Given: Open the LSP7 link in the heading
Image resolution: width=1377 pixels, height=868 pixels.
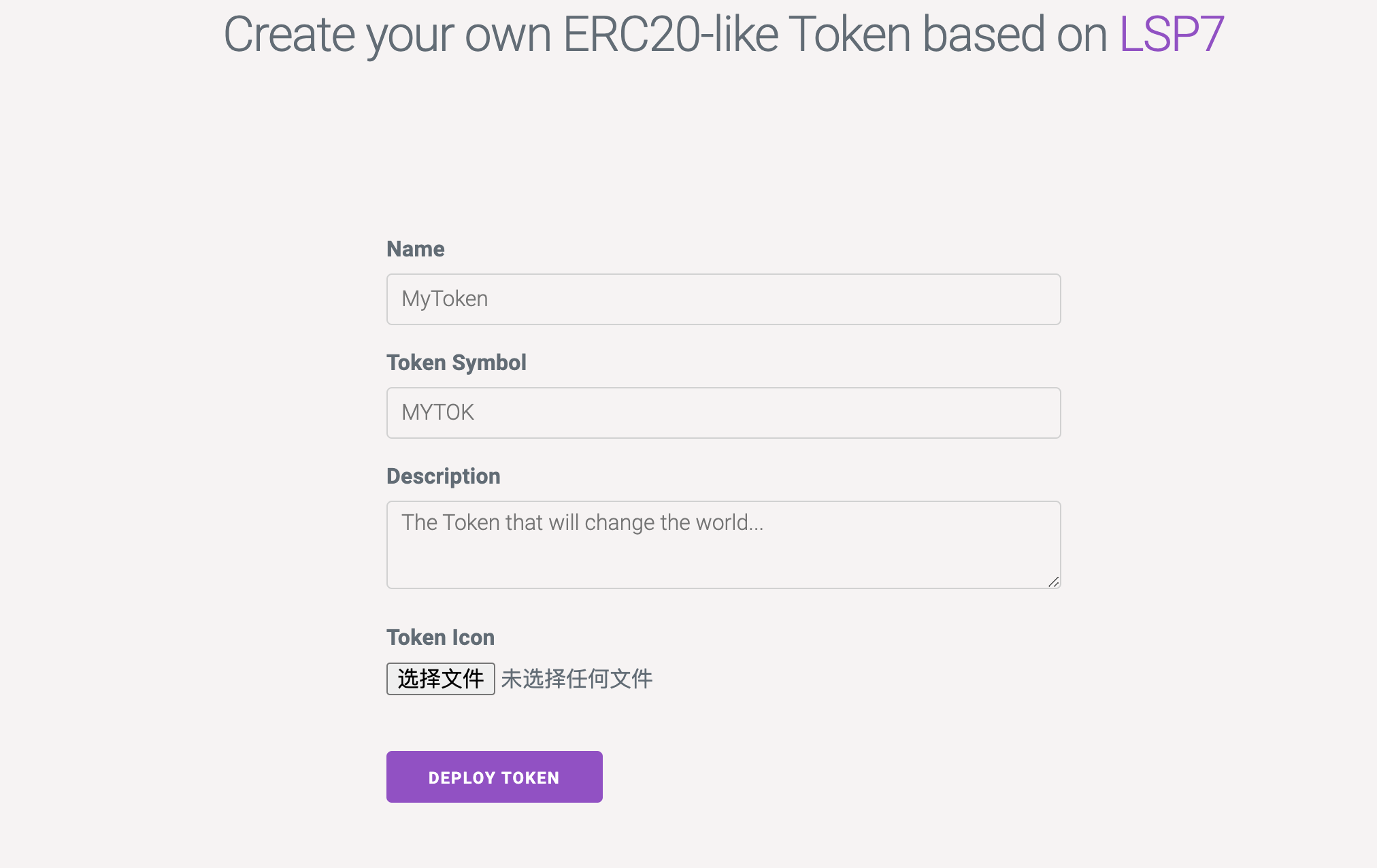Looking at the screenshot, I should (1172, 34).
